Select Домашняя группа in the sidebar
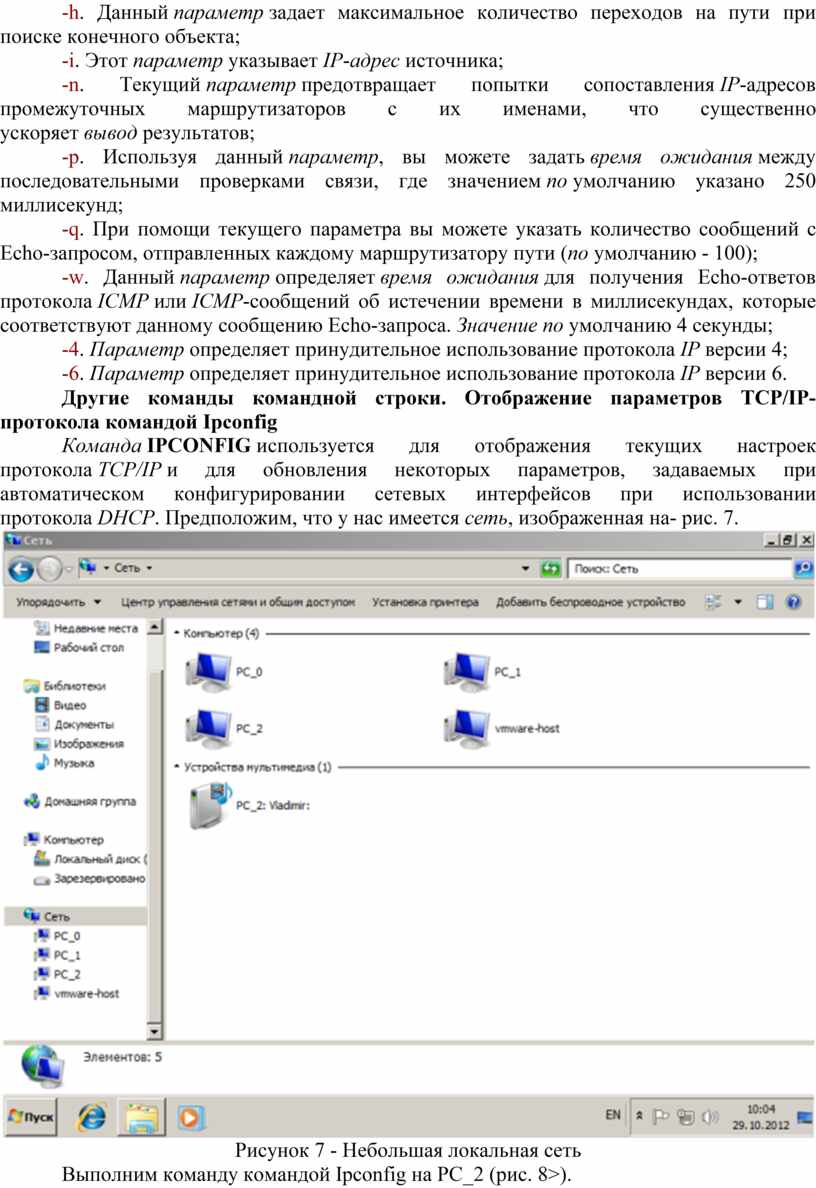 tap(80, 802)
